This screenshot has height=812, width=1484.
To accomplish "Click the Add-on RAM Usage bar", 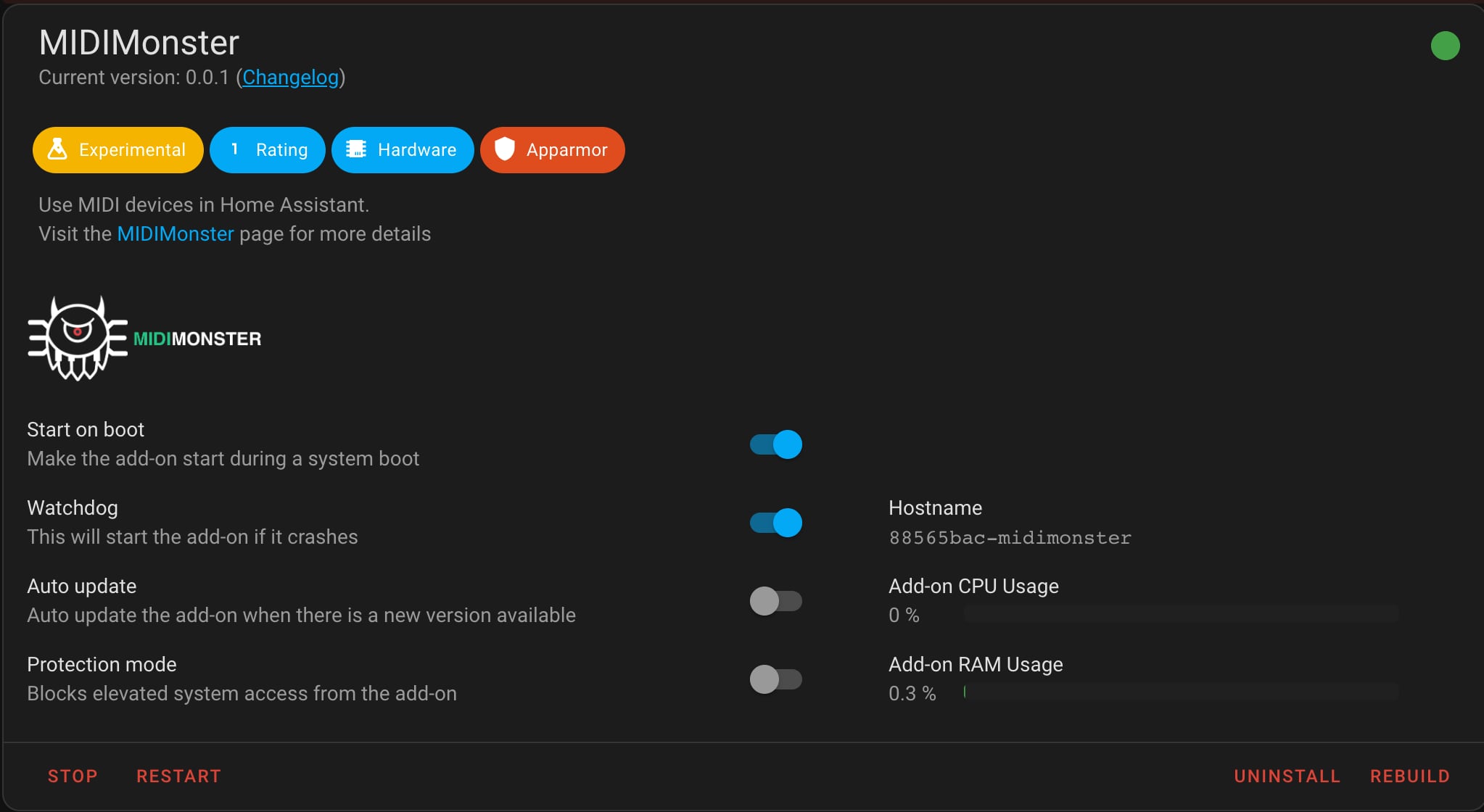I will pos(1182,692).
